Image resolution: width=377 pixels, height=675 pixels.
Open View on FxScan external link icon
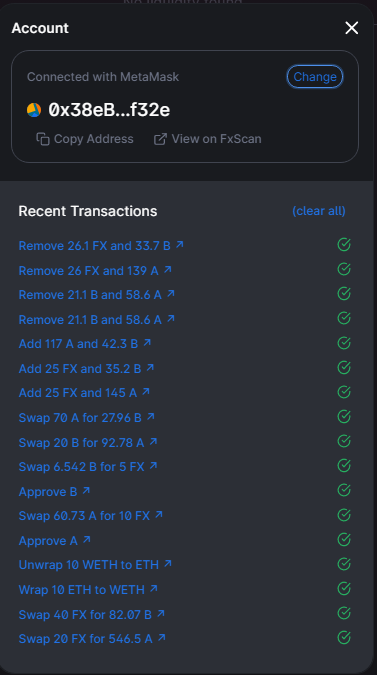click(160, 139)
